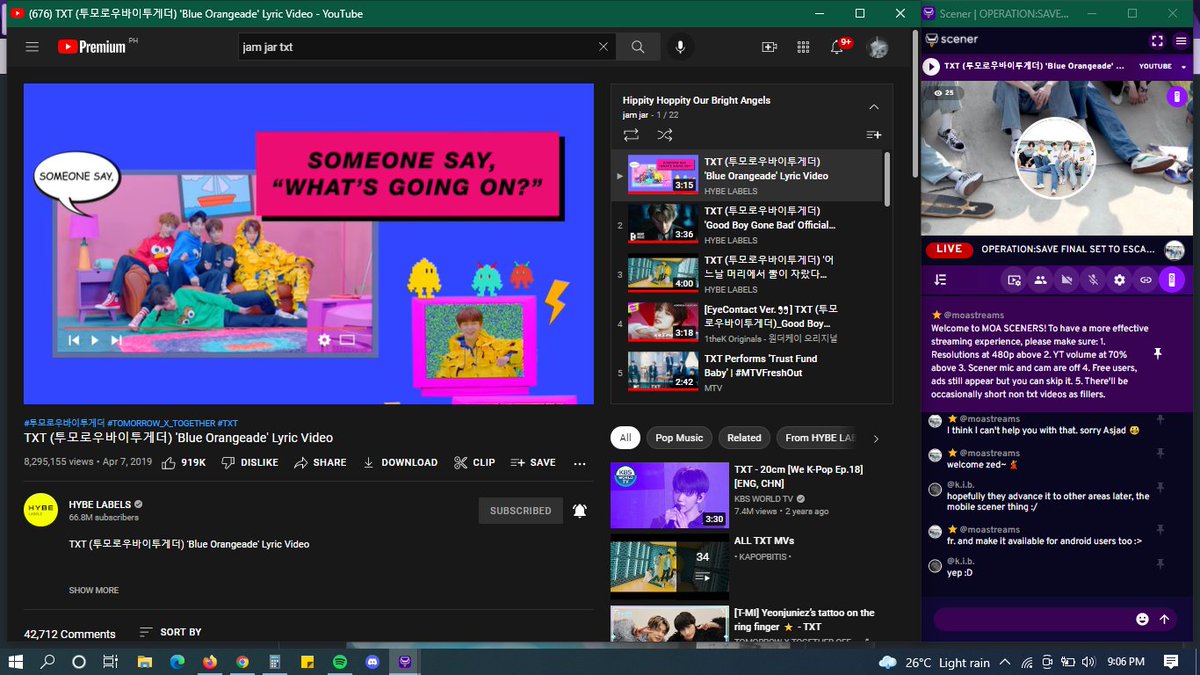The height and width of the screenshot is (675, 1200).
Task: Scener LIVE badge
Action: pos(949,249)
